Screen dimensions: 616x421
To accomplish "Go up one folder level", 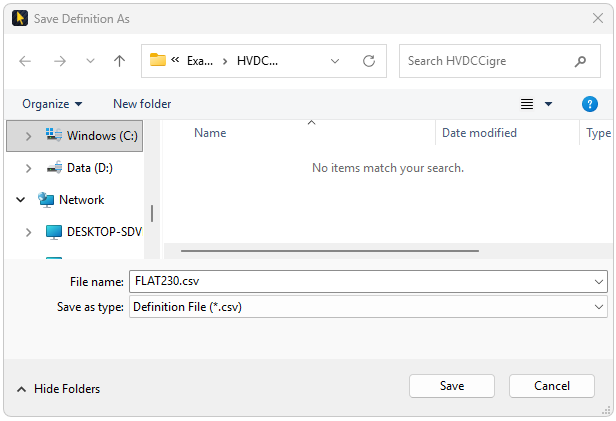I will (119, 61).
